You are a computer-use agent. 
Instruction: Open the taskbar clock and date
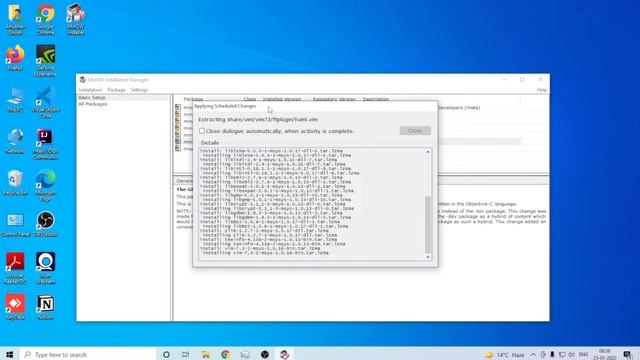(x=604, y=354)
